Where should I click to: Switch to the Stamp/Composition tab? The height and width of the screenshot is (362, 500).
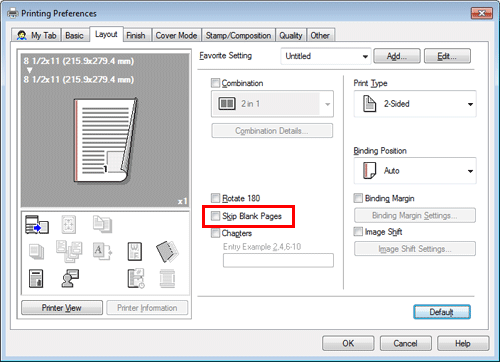(x=238, y=35)
